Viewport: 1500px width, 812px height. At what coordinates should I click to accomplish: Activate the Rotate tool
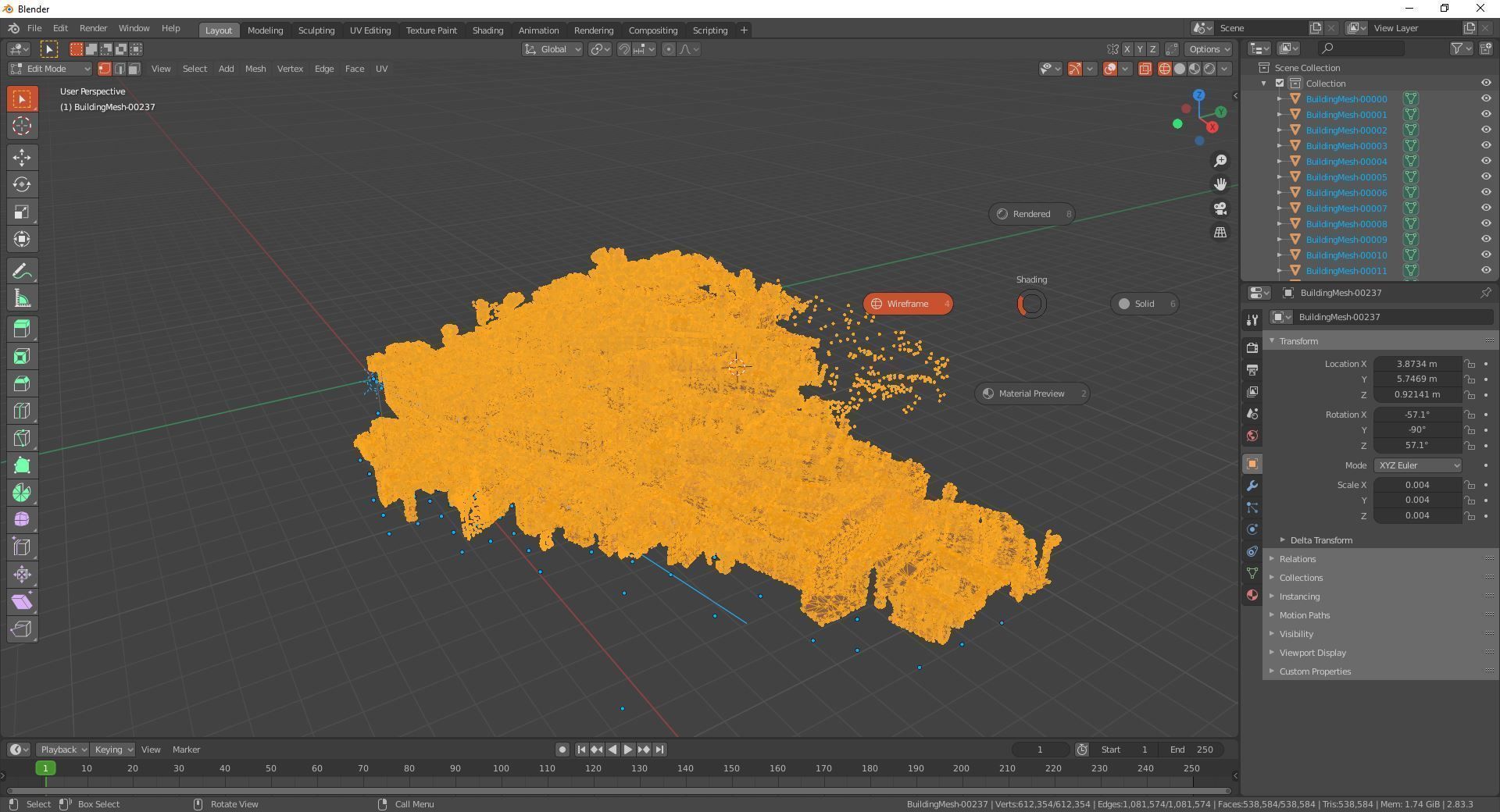pyautogui.click(x=22, y=185)
